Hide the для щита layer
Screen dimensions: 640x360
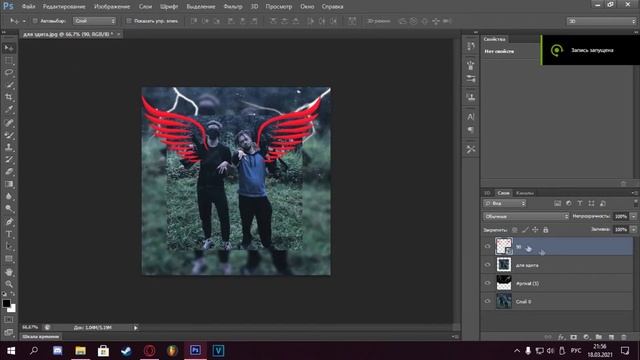click(487, 265)
